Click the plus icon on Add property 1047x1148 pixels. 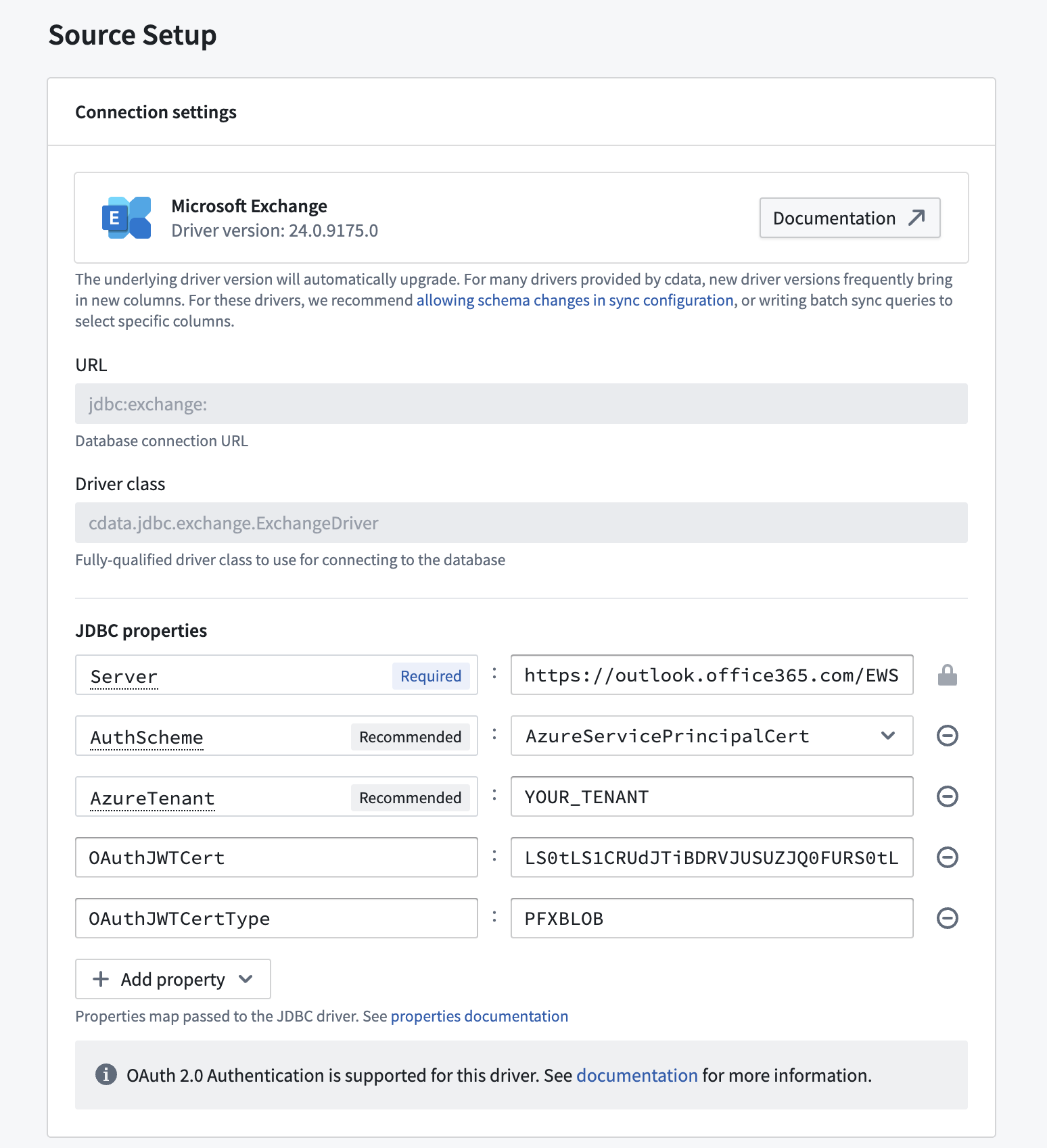[100, 979]
